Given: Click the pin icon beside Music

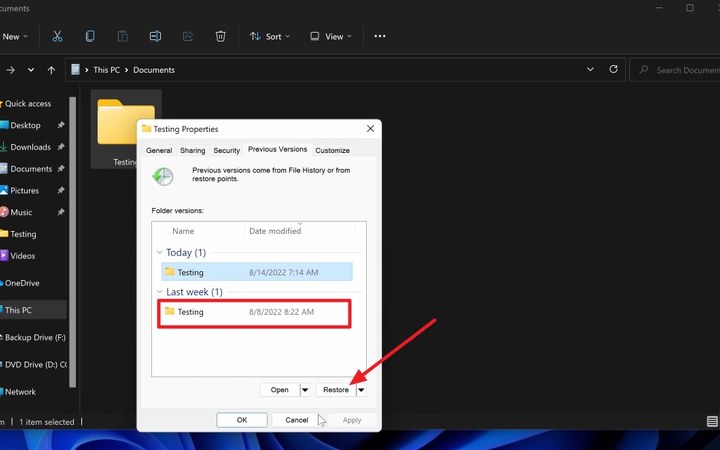Looking at the screenshot, I should click(61, 212).
